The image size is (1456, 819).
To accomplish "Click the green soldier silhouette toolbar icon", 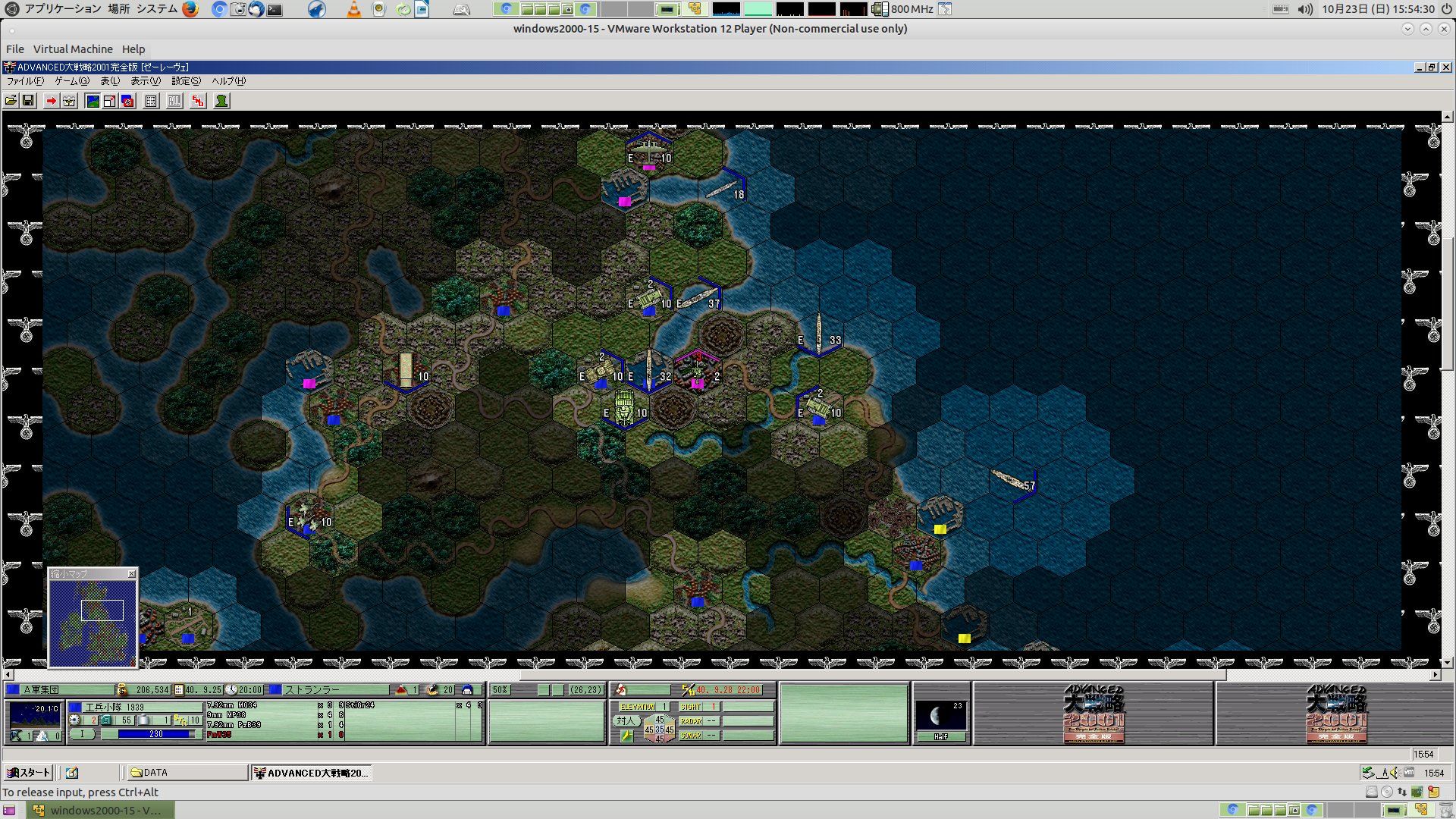I will [221, 101].
